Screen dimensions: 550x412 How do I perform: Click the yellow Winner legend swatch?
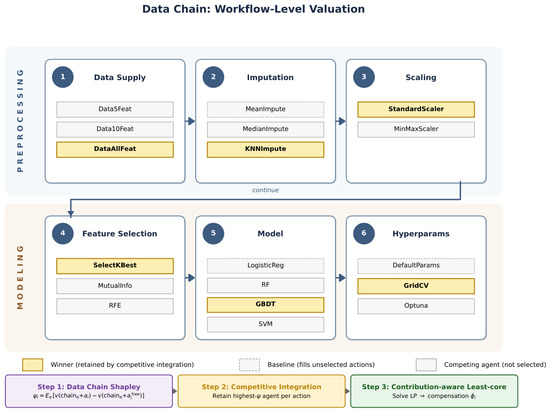[x=33, y=365]
